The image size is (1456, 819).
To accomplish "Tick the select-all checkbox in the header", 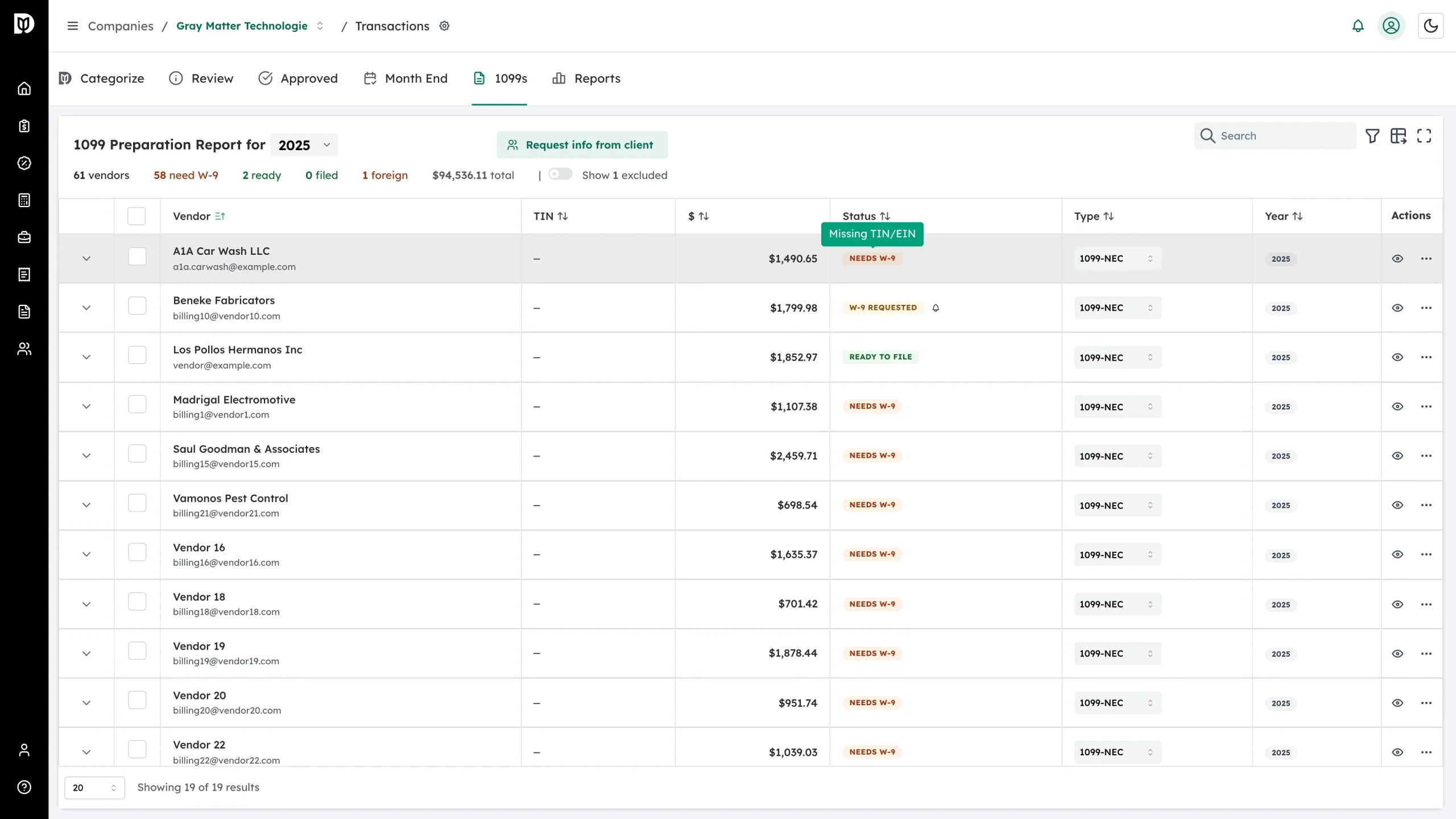I will coord(136,216).
